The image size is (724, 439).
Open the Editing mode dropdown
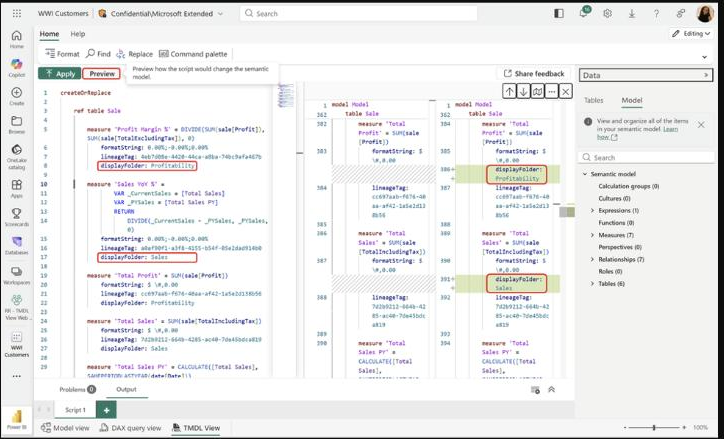[x=691, y=34]
